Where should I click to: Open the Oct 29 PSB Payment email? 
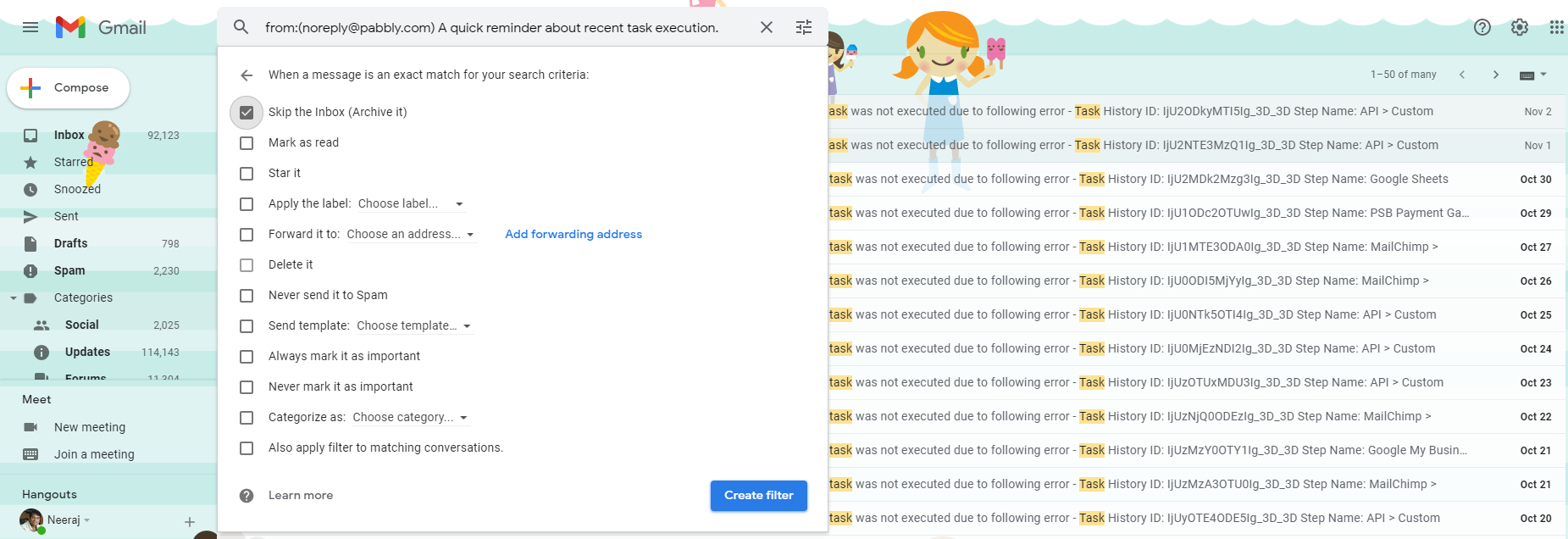click(x=1196, y=213)
